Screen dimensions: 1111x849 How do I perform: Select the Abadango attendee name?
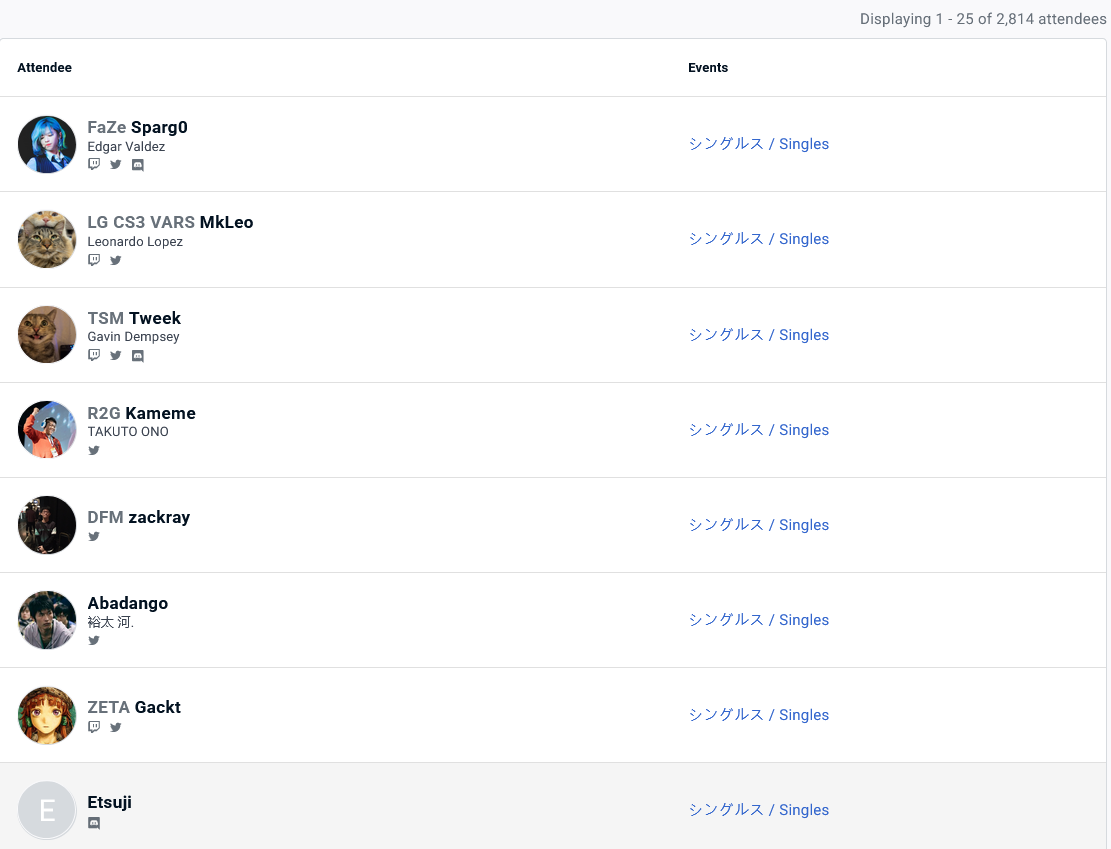click(x=128, y=603)
